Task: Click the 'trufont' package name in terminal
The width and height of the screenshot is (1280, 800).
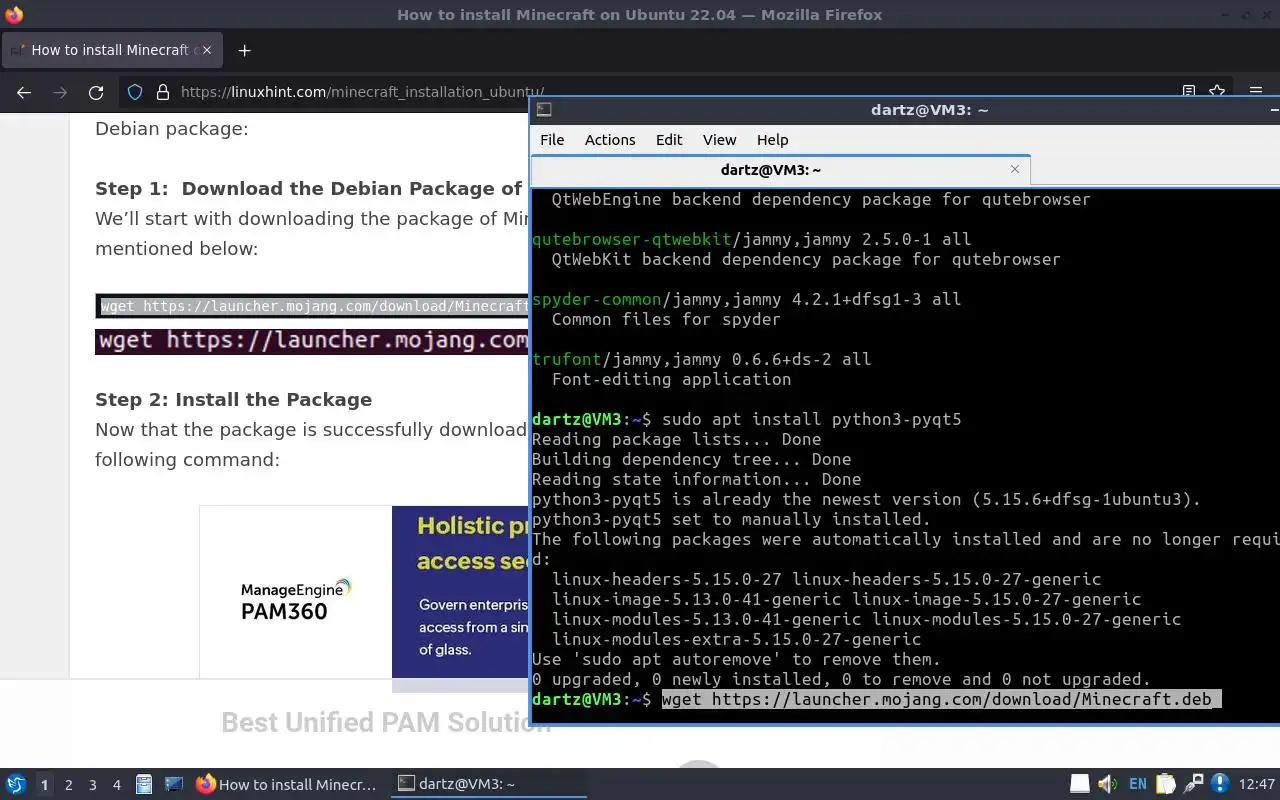Action: tap(567, 359)
